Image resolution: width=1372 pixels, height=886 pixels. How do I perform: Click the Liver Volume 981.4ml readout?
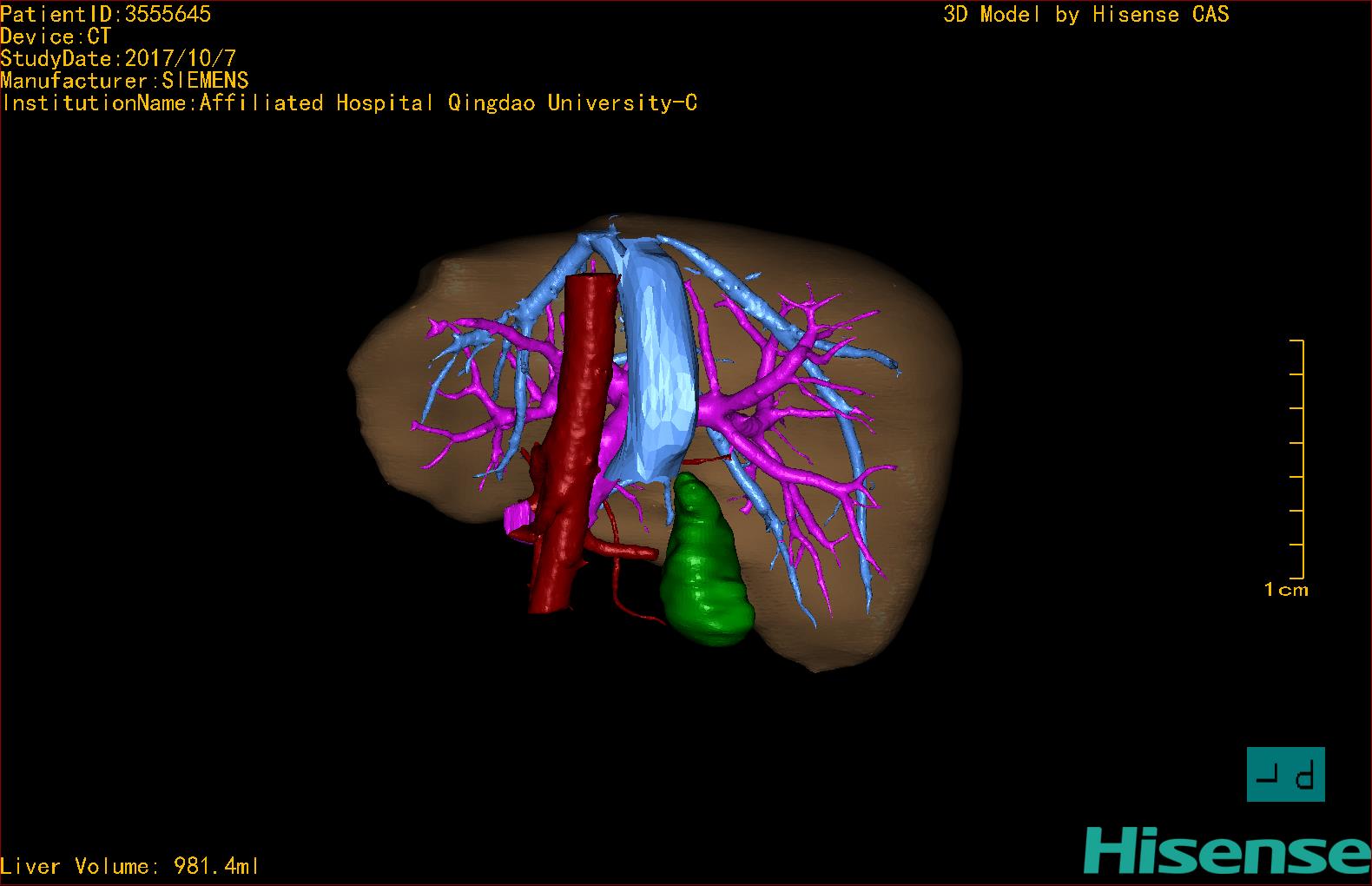(129, 866)
